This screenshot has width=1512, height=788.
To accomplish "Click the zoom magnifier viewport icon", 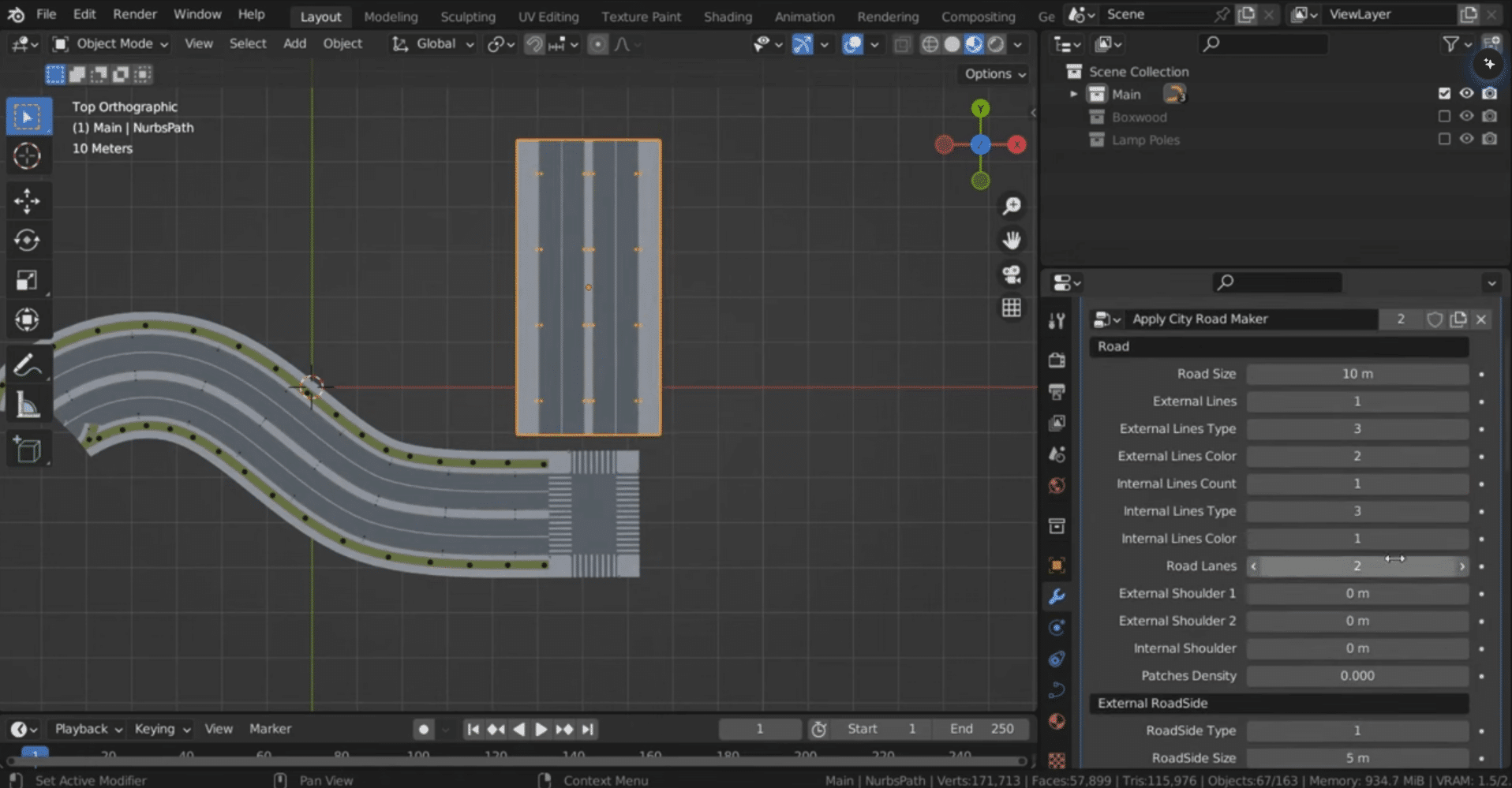I will click(x=1012, y=206).
